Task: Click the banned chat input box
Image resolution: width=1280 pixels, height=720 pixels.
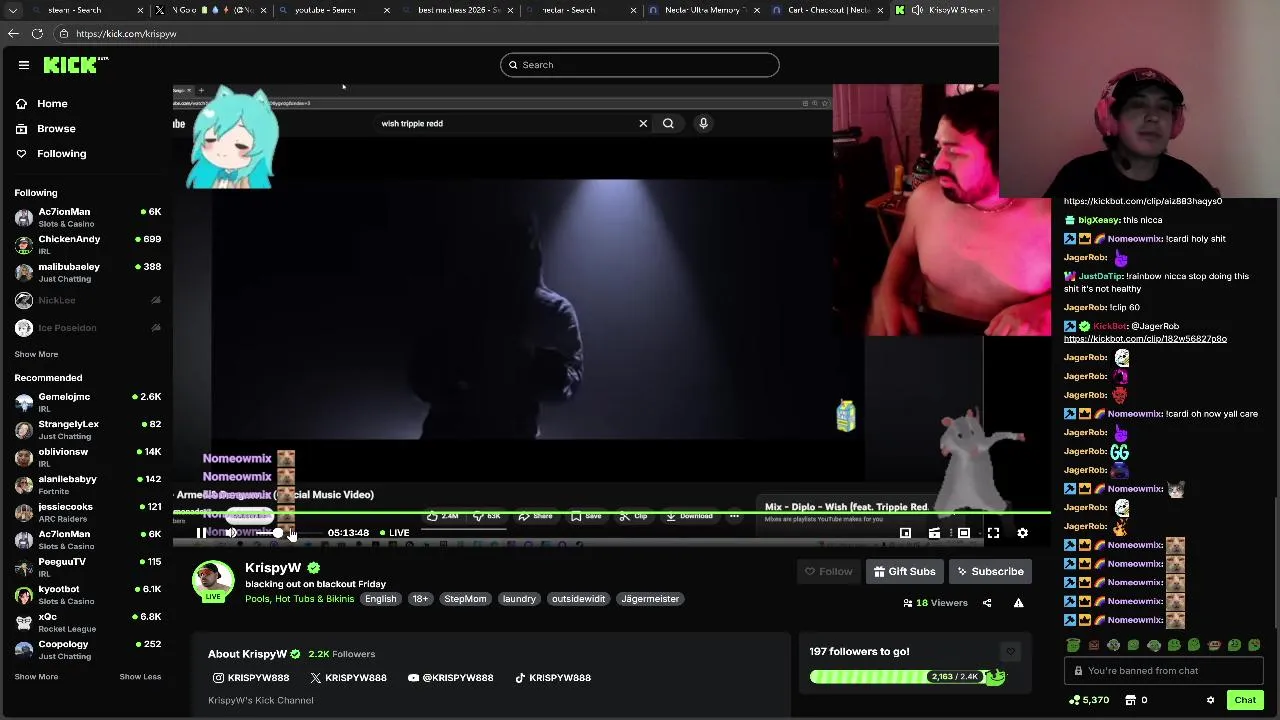Action: [x=1164, y=671]
